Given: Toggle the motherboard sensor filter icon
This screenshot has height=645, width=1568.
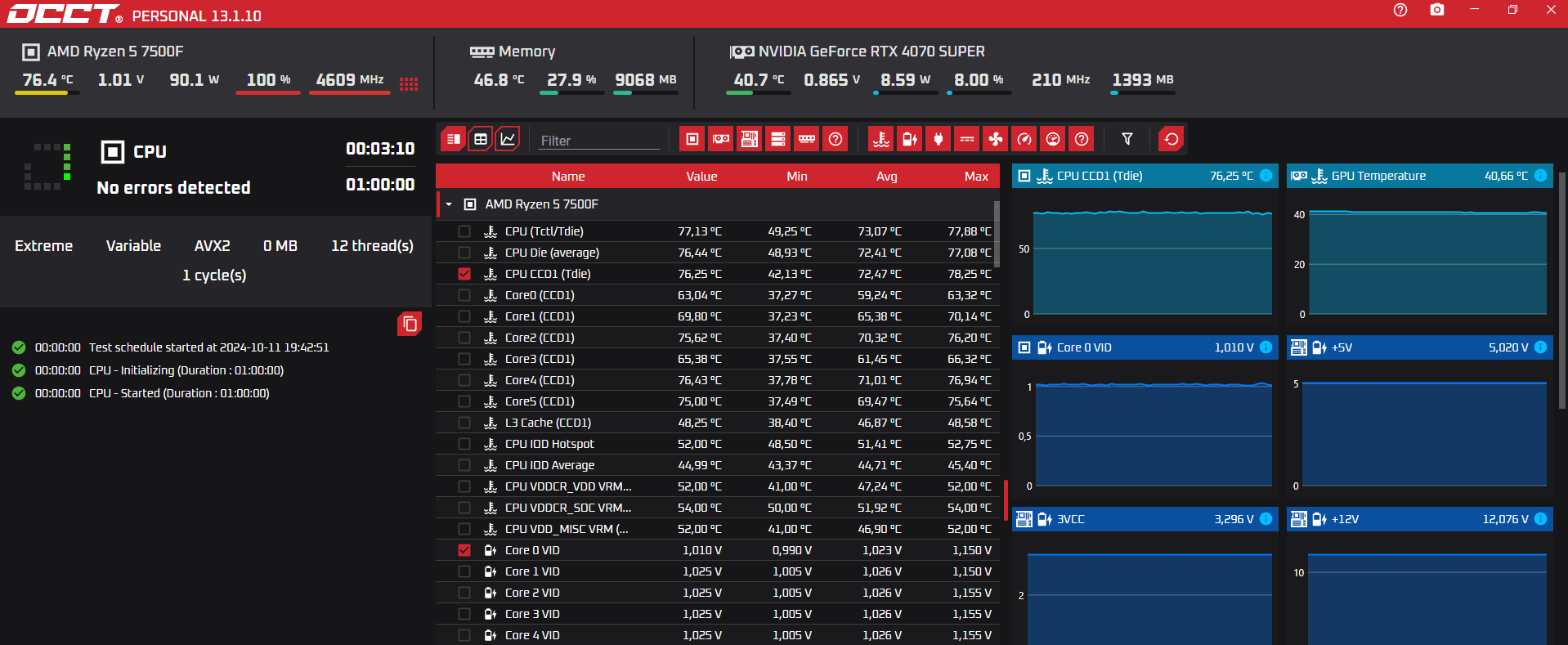Looking at the screenshot, I should [750, 139].
